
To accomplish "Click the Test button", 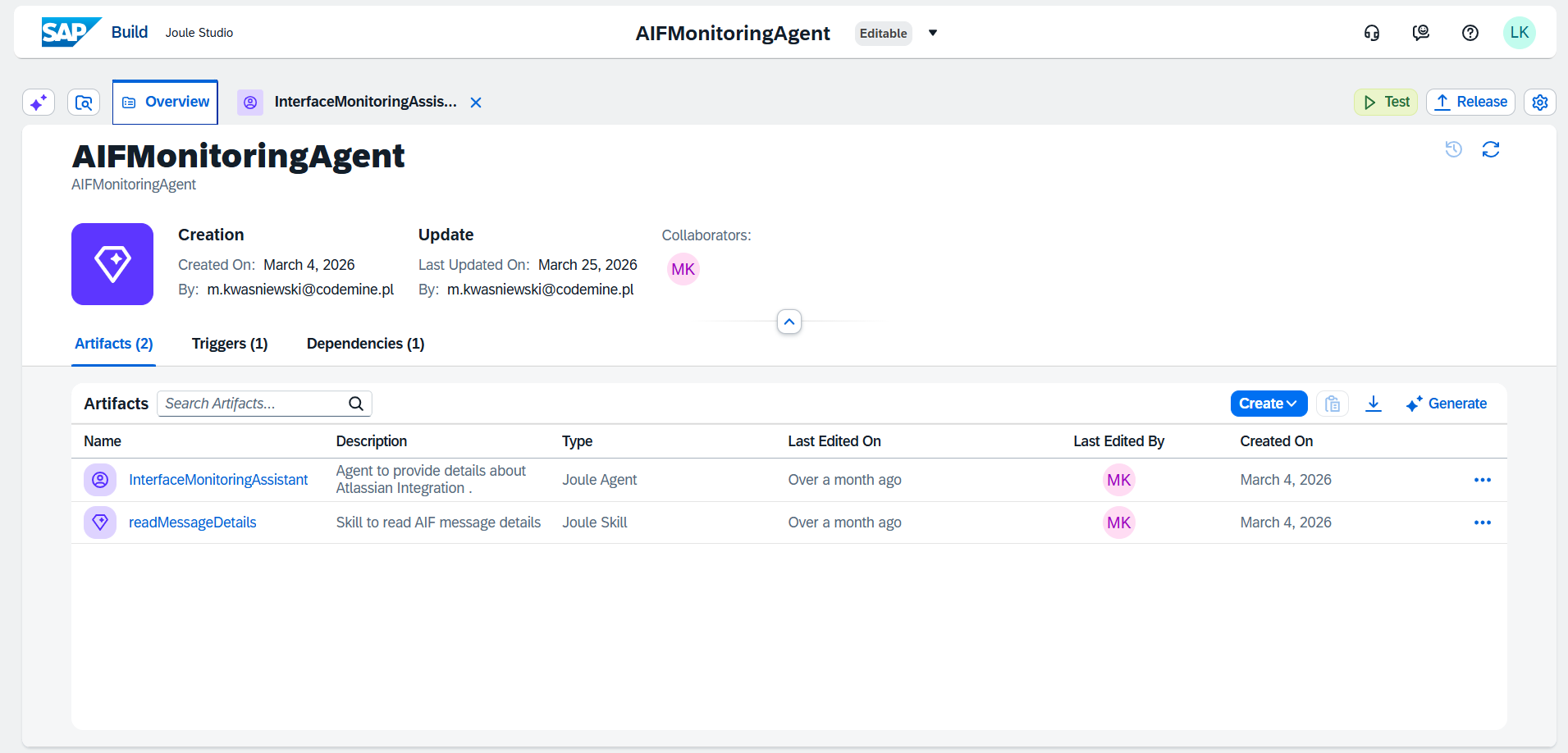I will 1386,102.
